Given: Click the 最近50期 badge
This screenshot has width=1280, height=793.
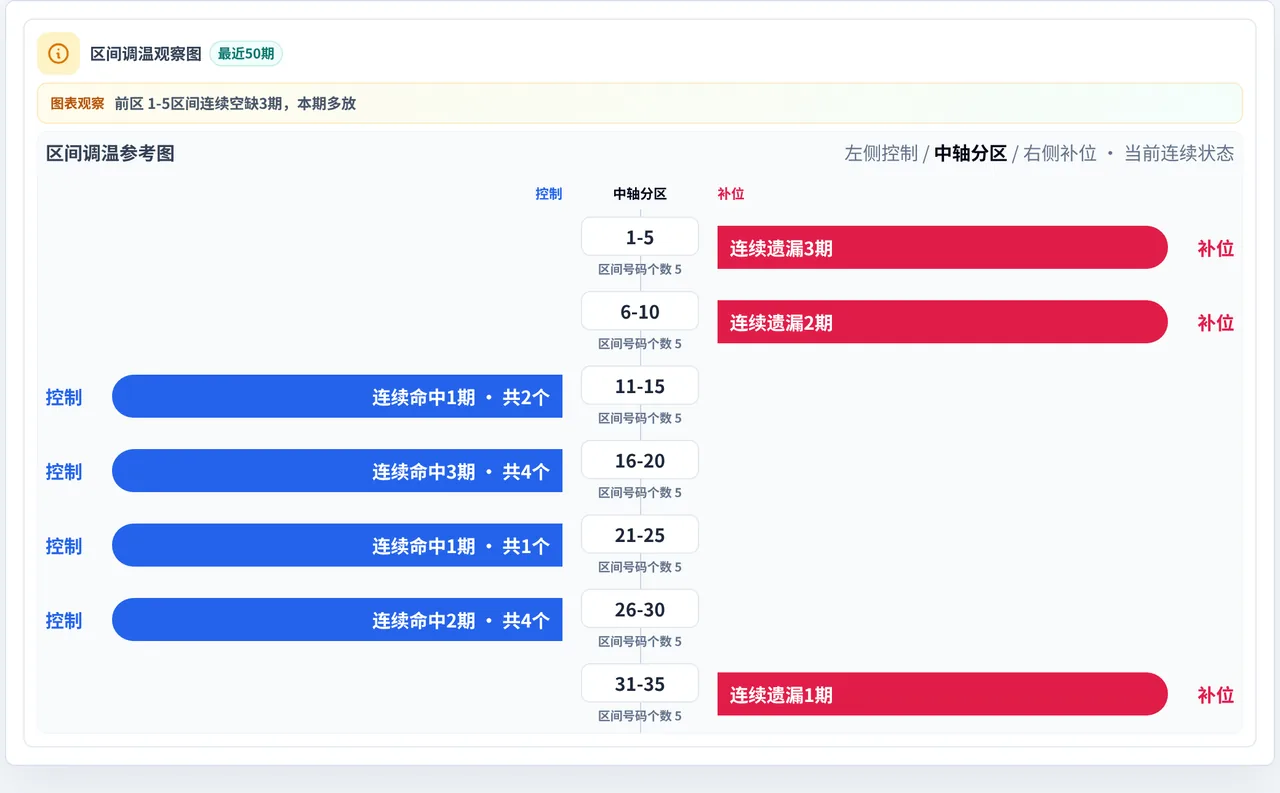Looking at the screenshot, I should pyautogui.click(x=246, y=53).
